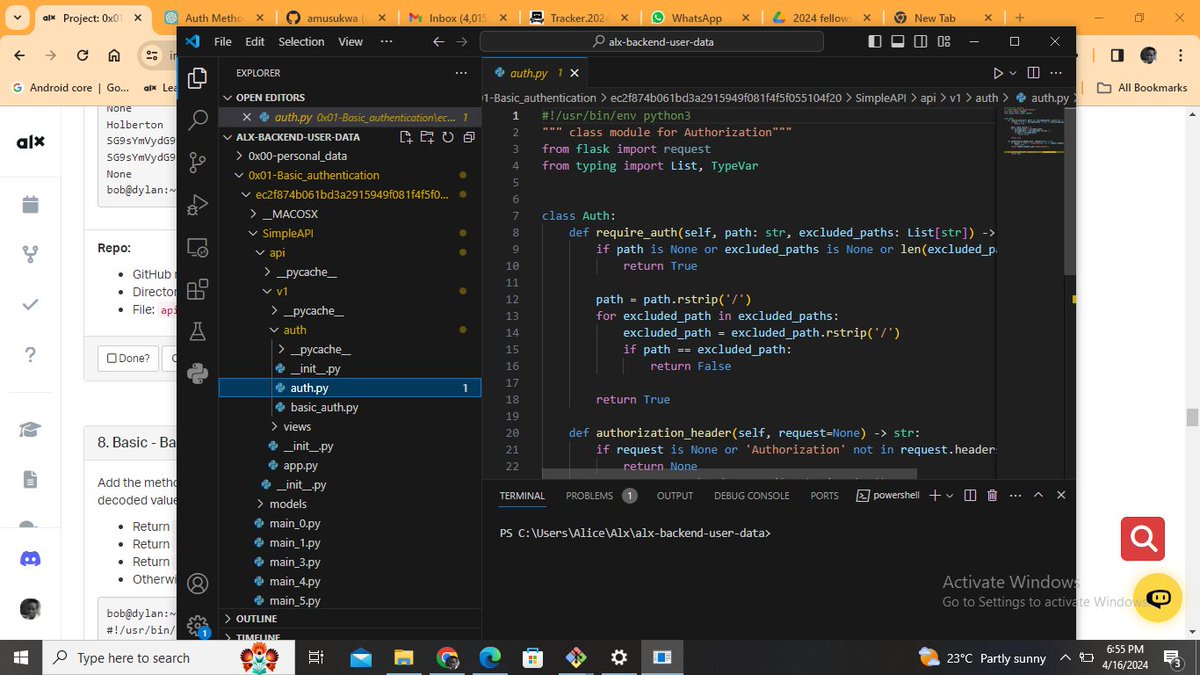Open Remote Explorer view
1200x675 pixels.
click(198, 247)
